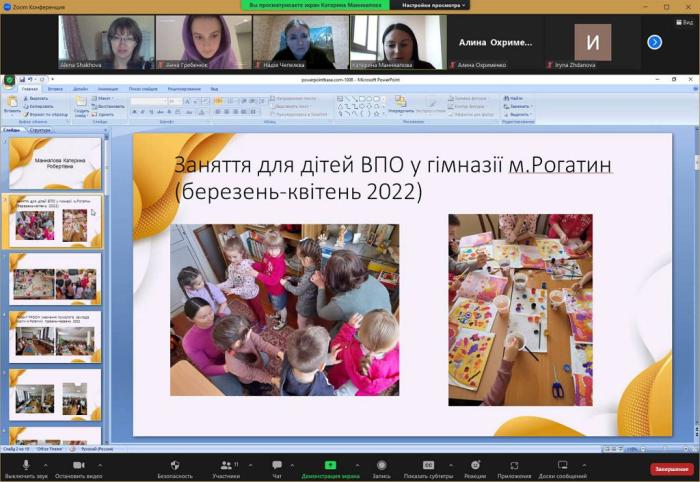Image resolution: width=700 pixels, height=482 pixels.
Task: Expand subtitles options arrow
Action: click(x=451, y=465)
